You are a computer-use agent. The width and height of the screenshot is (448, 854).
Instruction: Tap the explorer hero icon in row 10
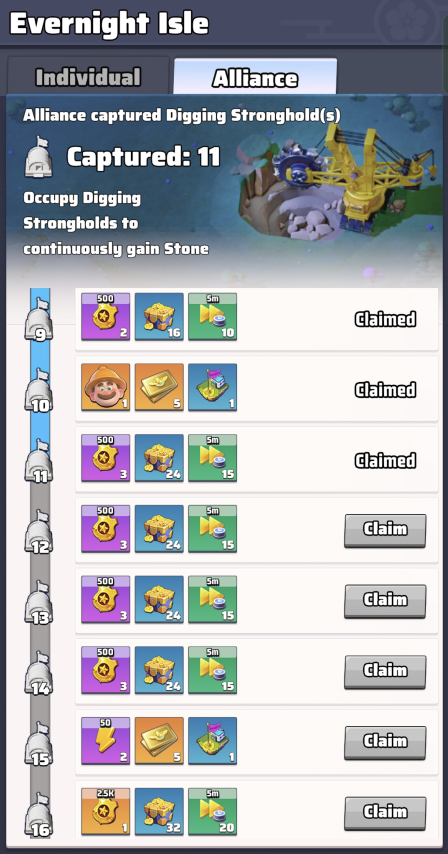(106, 387)
